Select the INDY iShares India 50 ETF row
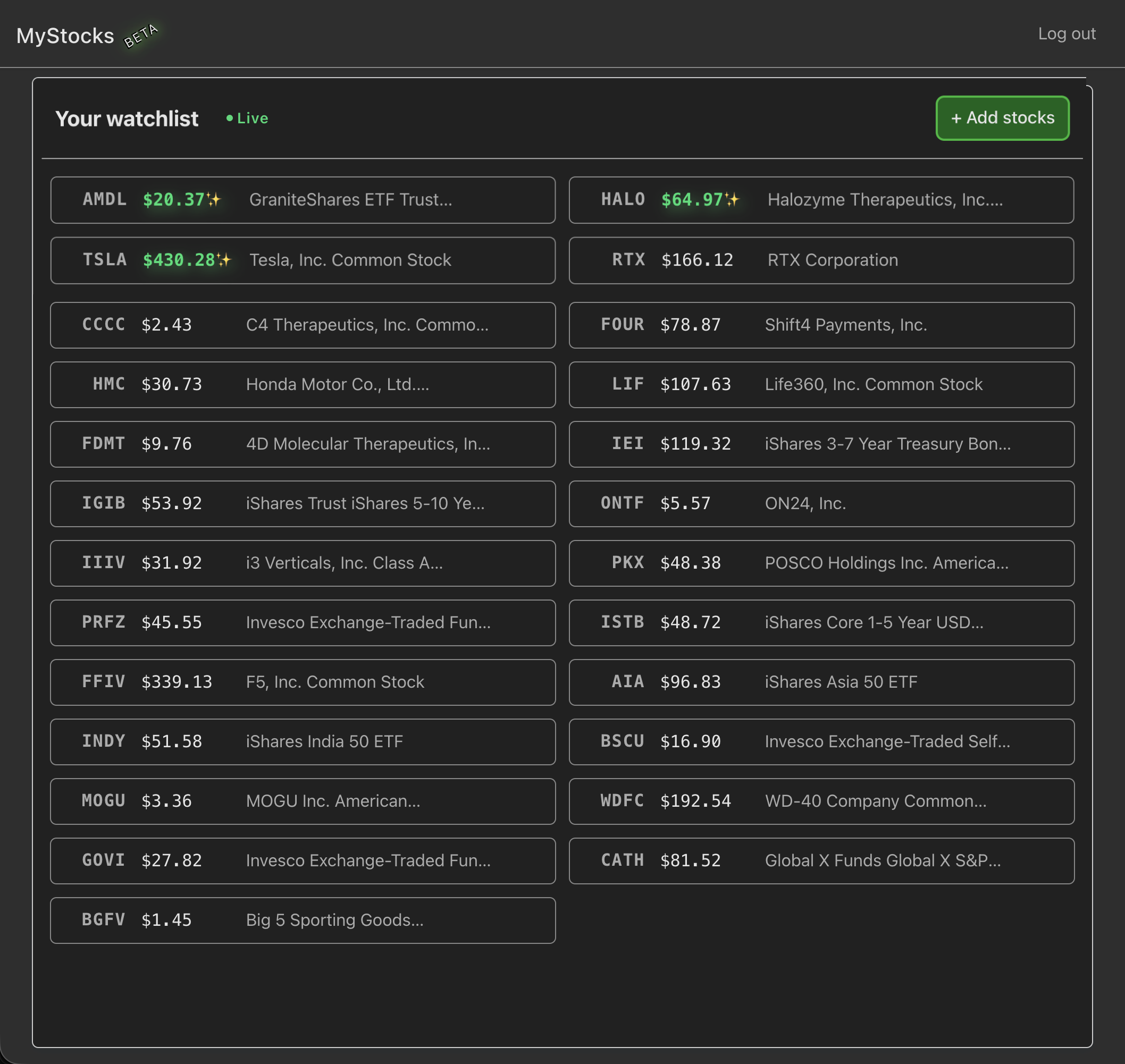 coord(303,742)
